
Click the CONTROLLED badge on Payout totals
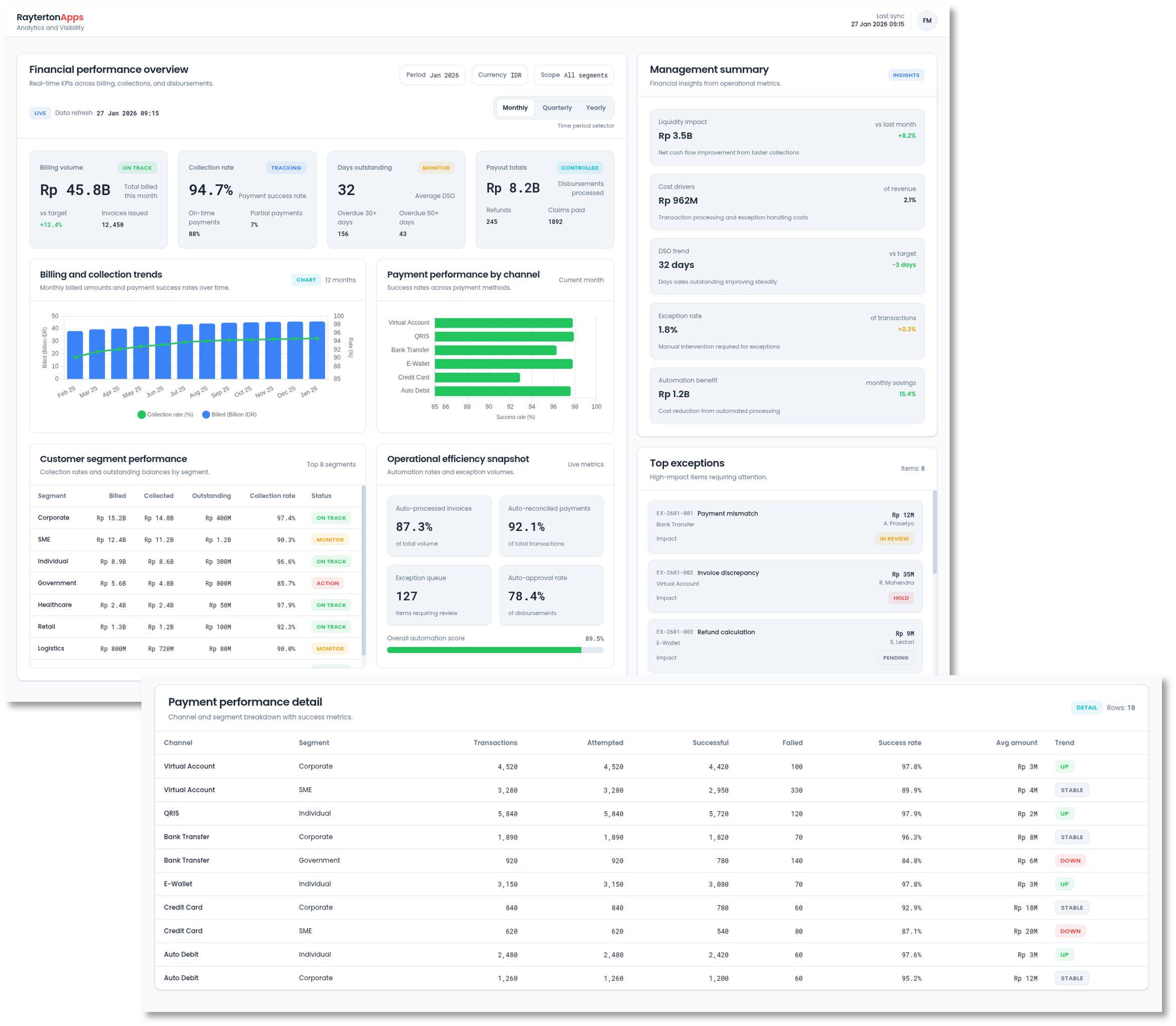coord(581,168)
